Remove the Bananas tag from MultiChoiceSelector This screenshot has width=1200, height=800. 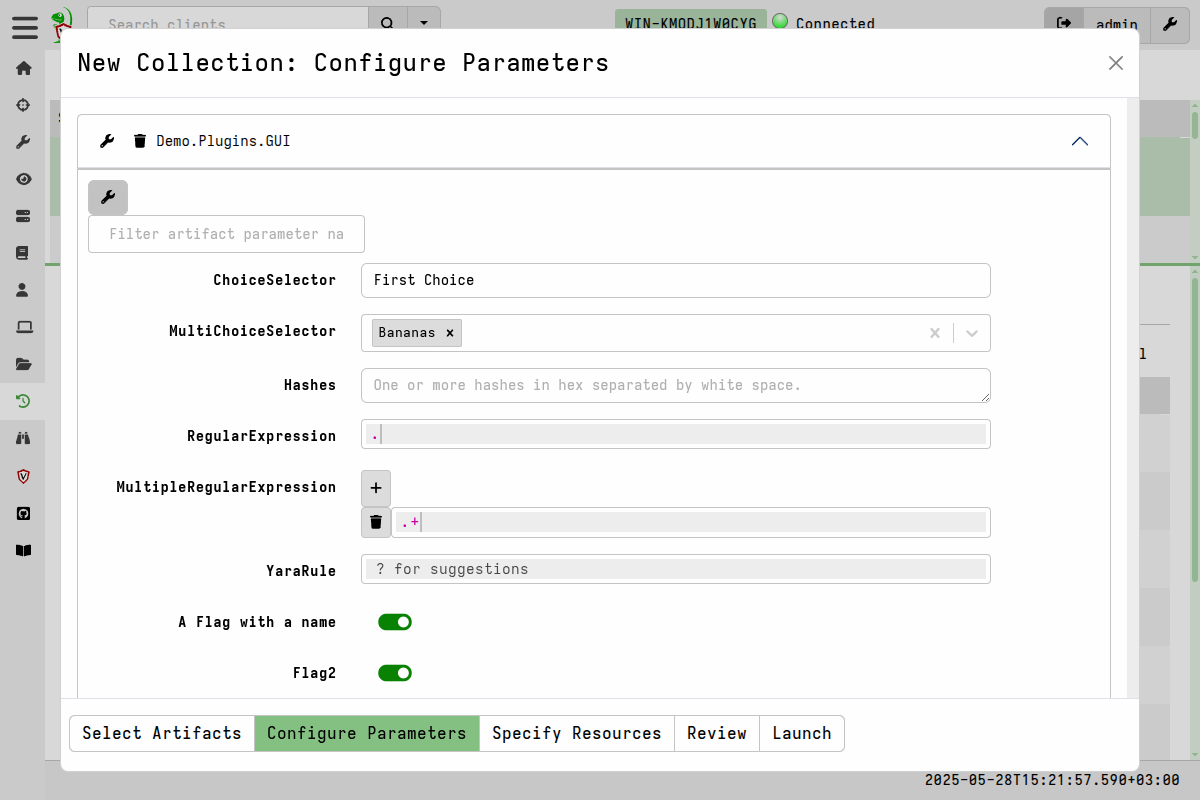449,333
